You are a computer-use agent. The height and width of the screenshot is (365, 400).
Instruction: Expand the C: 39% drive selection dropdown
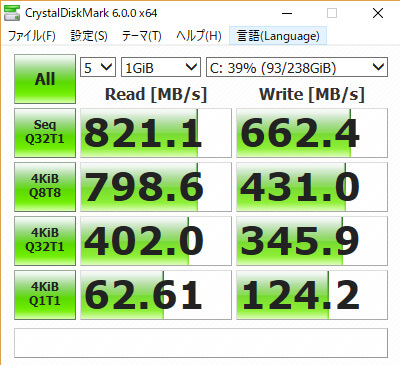297,67
